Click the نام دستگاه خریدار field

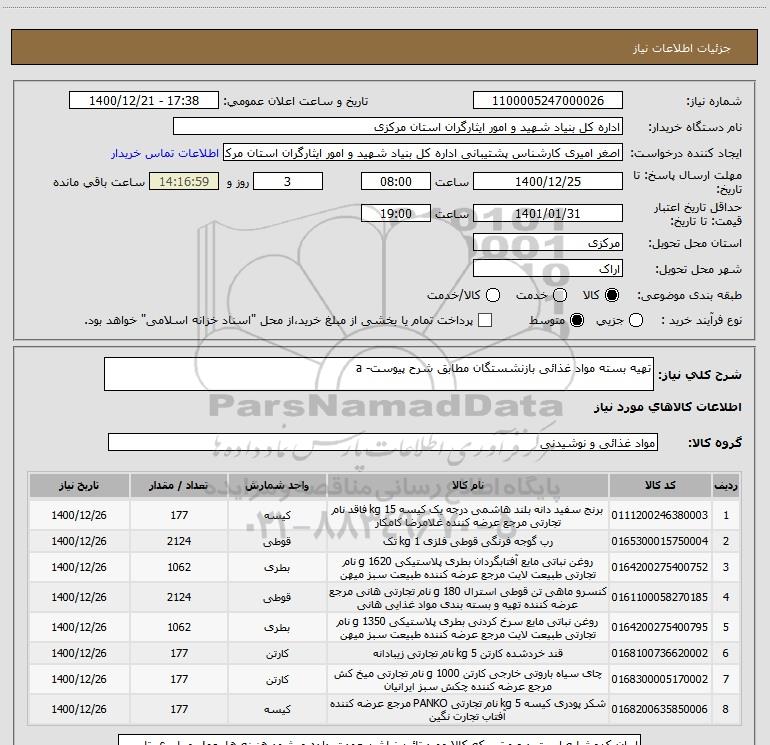pos(398,127)
